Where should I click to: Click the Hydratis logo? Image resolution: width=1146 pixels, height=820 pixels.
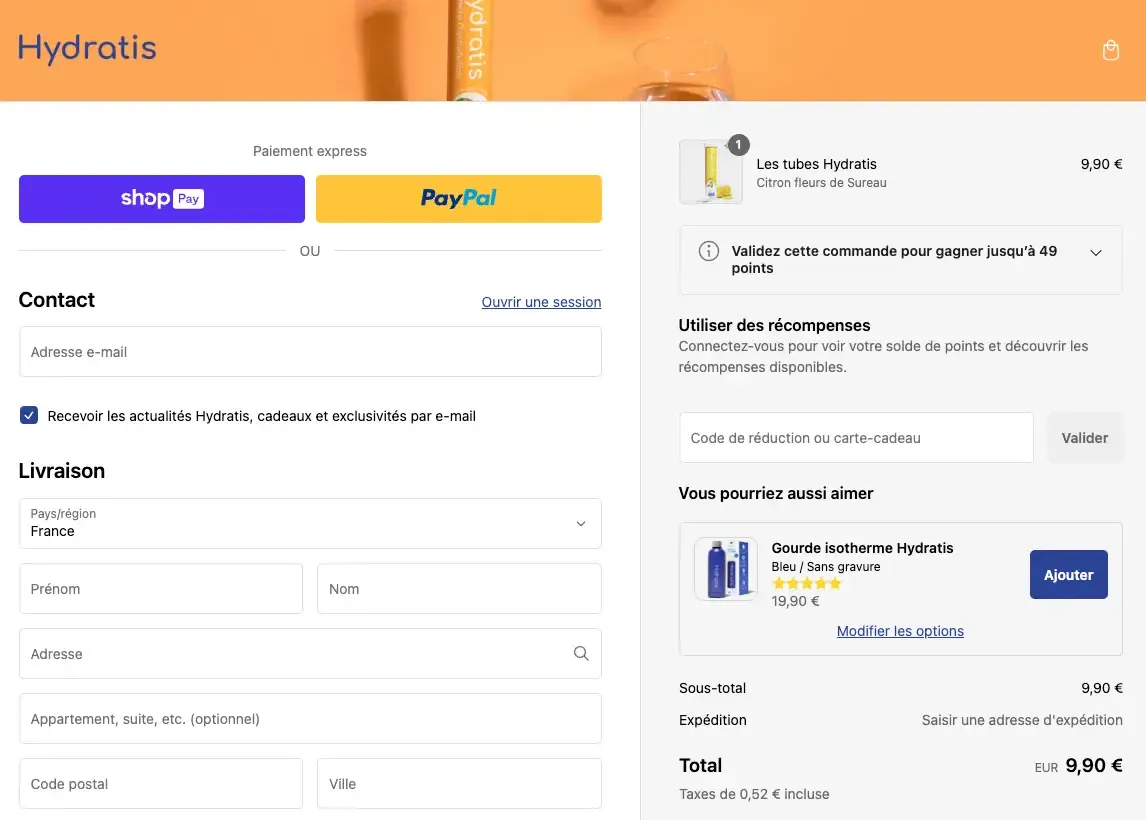click(87, 49)
